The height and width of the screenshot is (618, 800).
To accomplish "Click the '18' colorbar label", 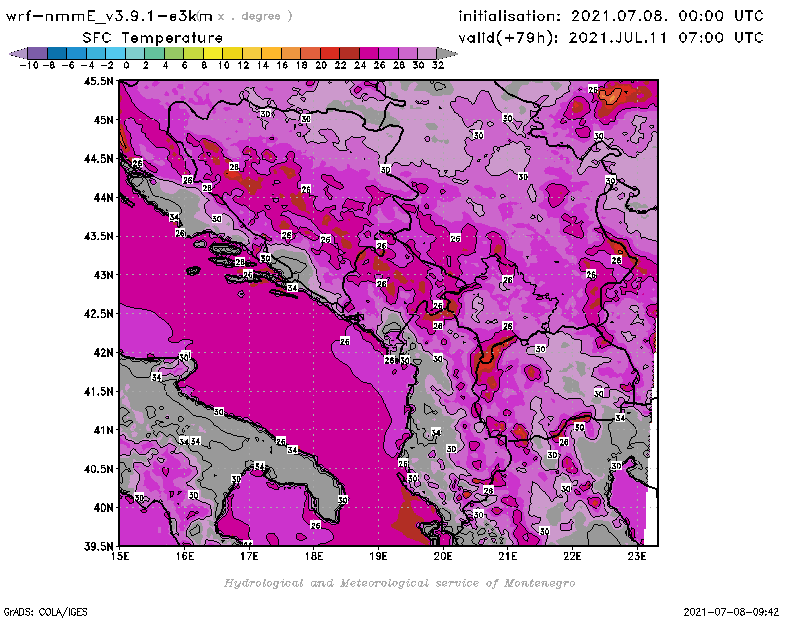I will coord(302,65).
